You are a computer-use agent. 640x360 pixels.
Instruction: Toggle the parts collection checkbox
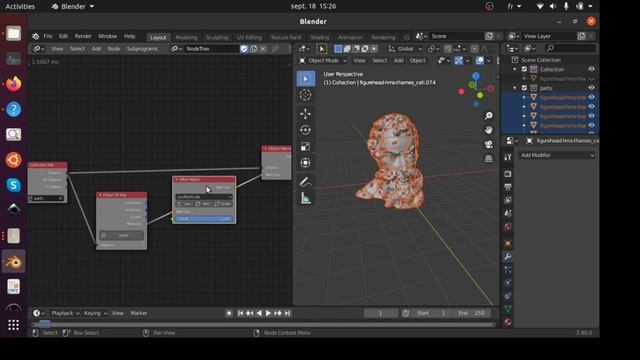524,88
